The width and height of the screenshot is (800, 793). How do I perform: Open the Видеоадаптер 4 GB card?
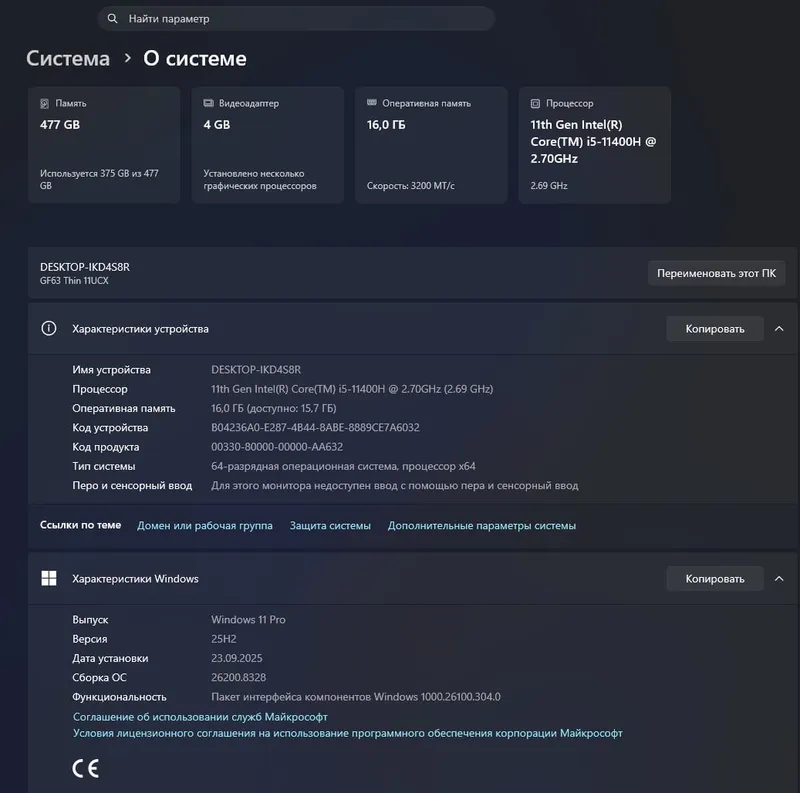(267, 145)
